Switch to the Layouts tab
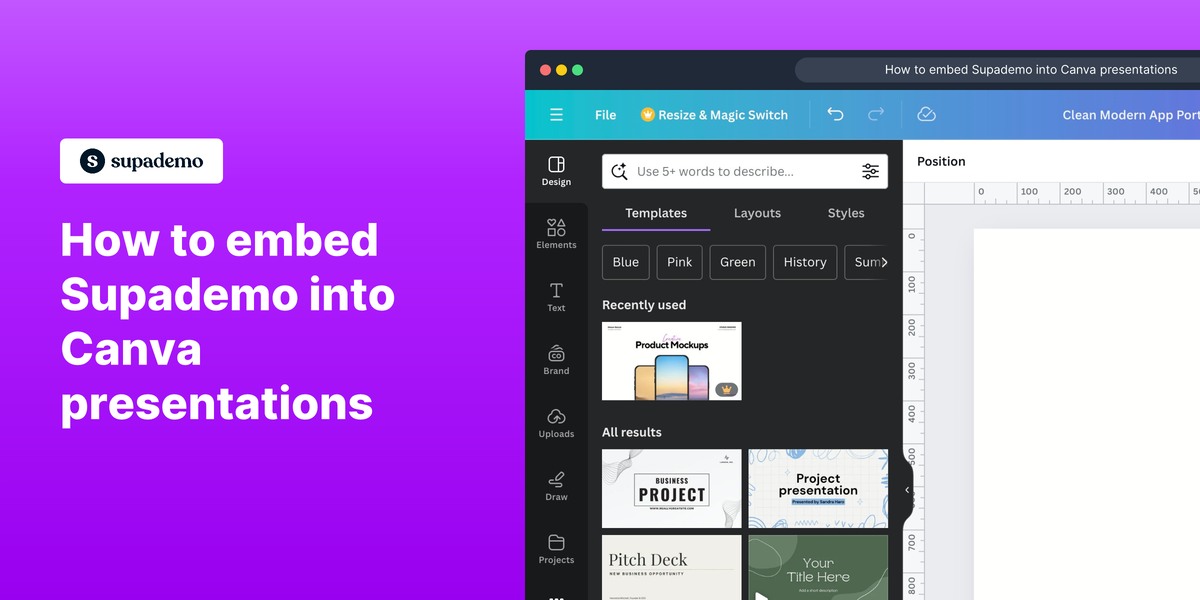The height and width of the screenshot is (600, 1200). (757, 213)
